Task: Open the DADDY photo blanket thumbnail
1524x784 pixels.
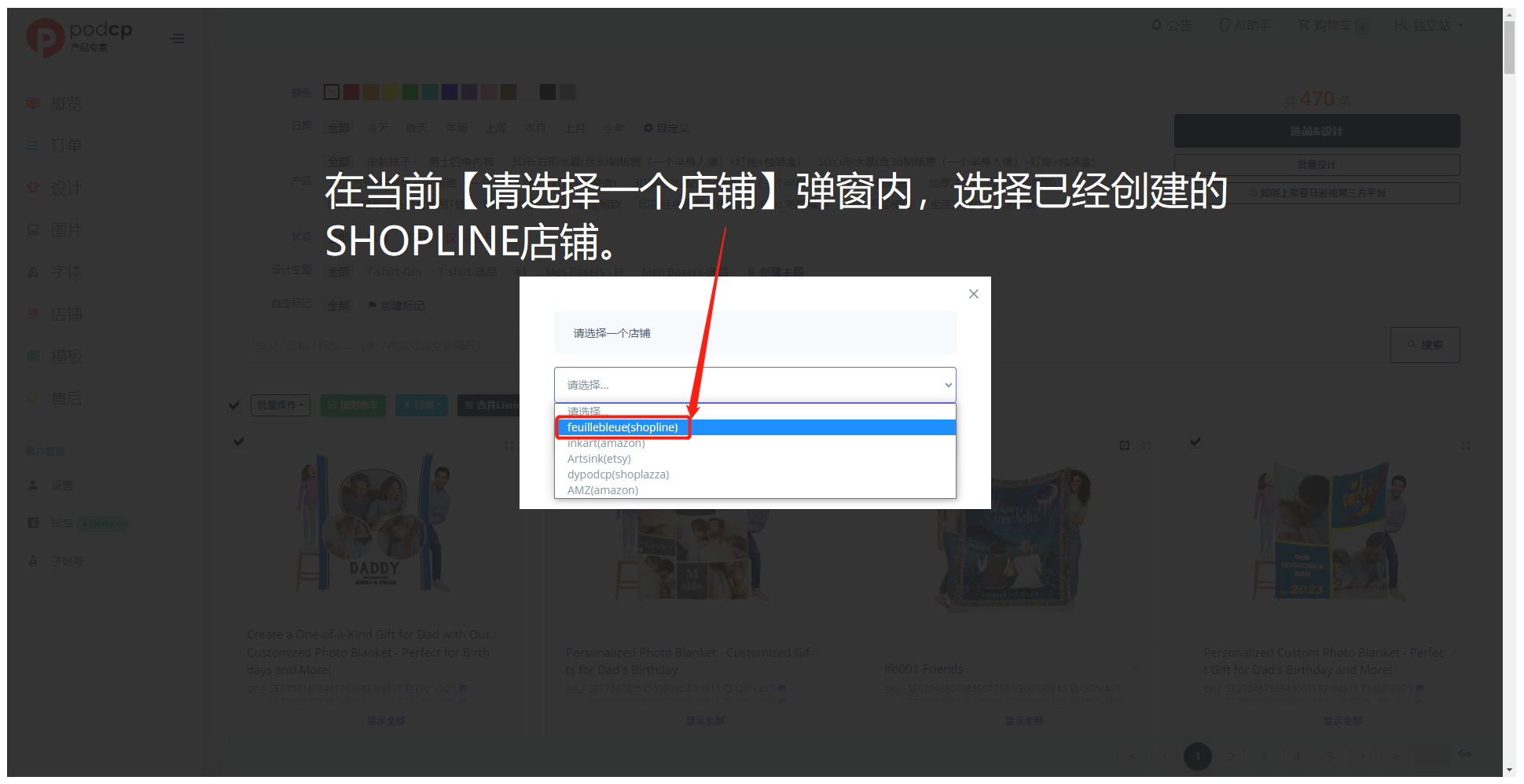Action: click(x=374, y=525)
